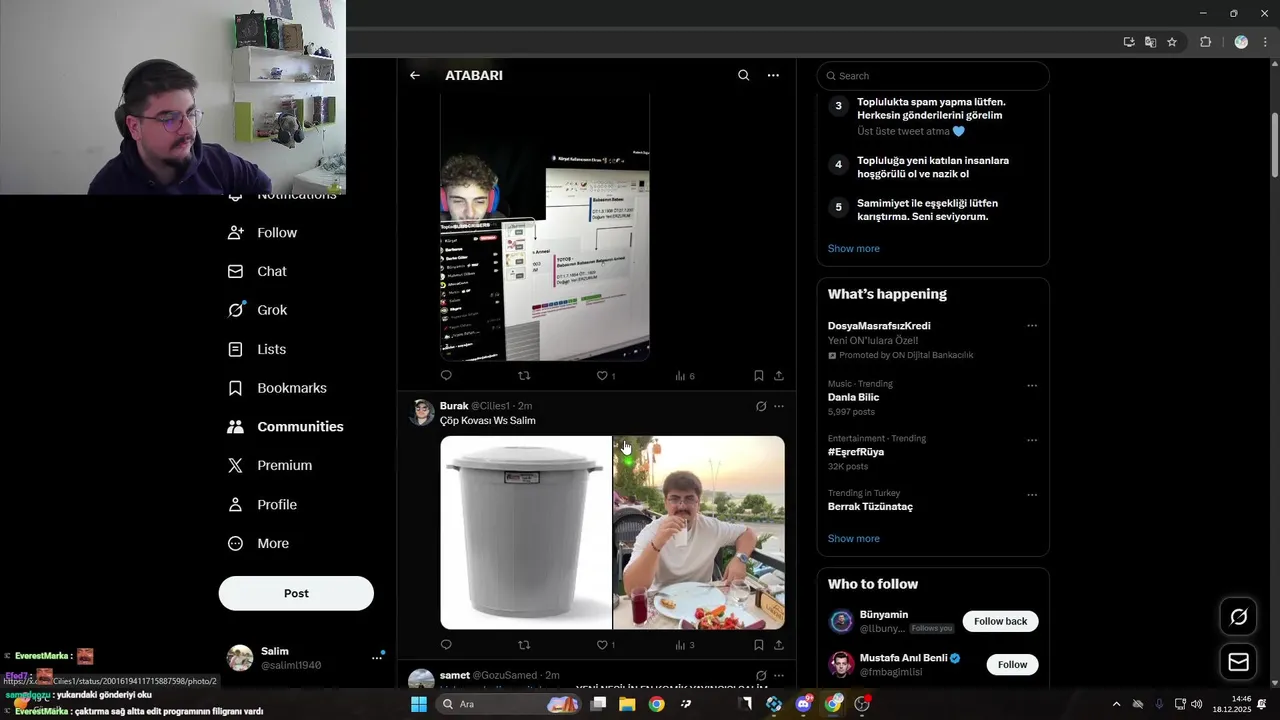Open options for Berrak Tüzünataç trend

(x=1032, y=495)
